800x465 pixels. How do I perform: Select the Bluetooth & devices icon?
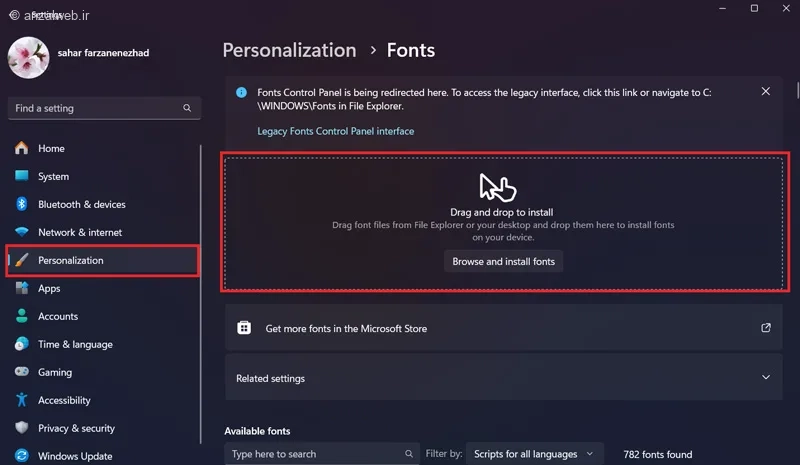point(21,204)
